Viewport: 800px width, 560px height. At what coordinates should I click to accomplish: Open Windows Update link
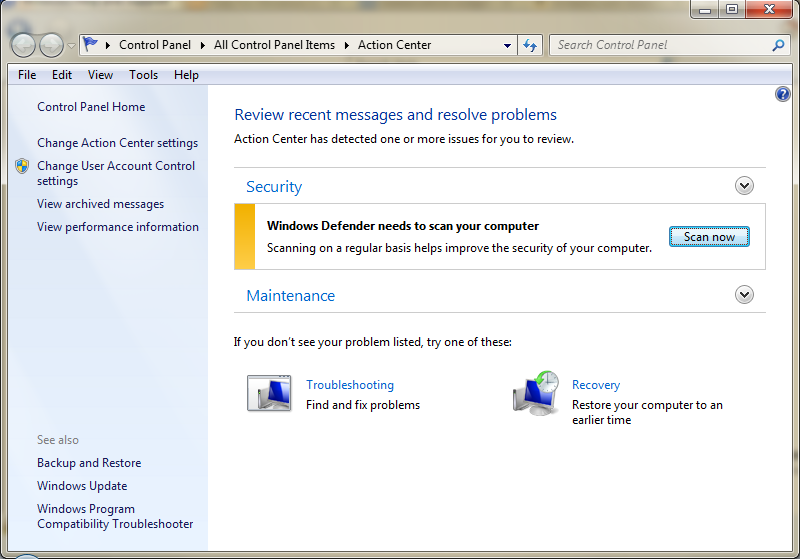click(x=82, y=486)
